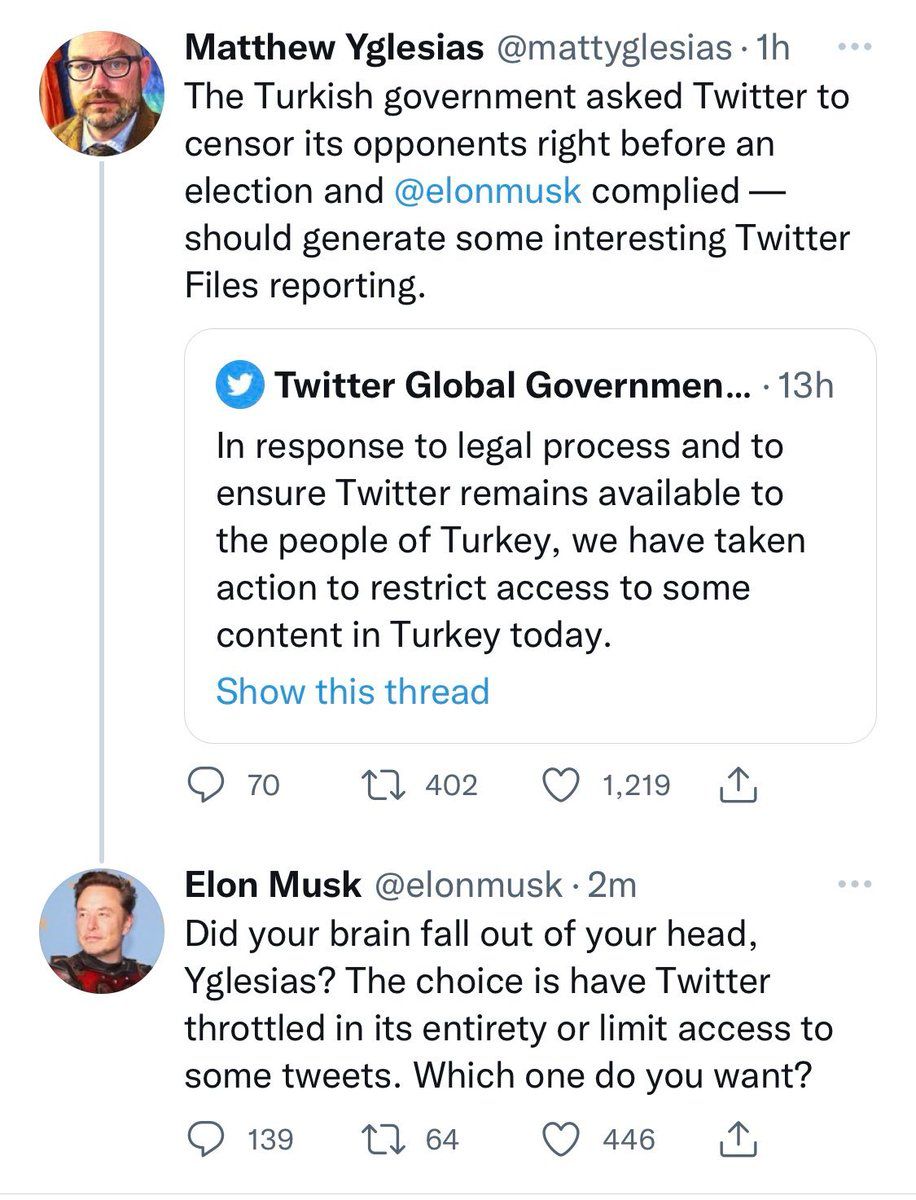Open Elon Musk's profile picture
Screen dimensions: 916x1200
point(101,931)
